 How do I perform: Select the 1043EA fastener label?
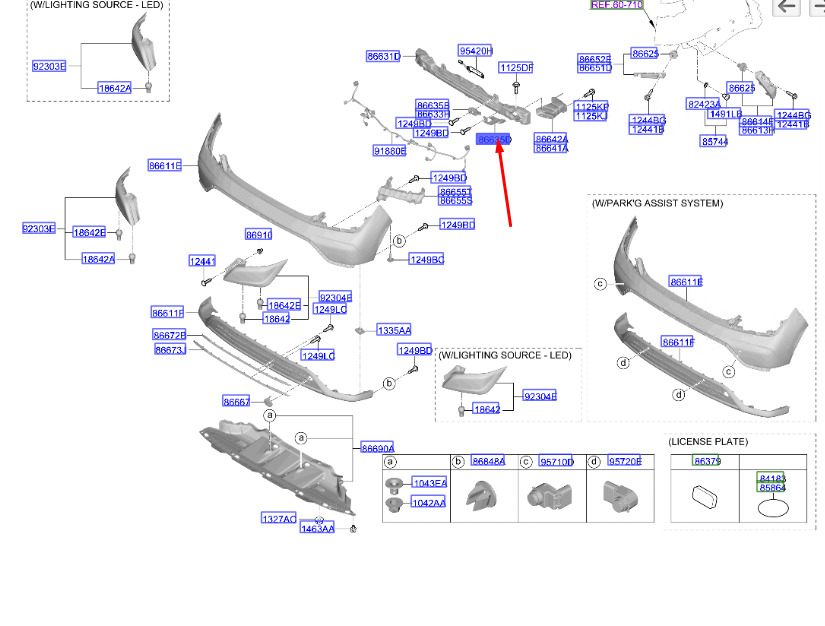(x=428, y=483)
